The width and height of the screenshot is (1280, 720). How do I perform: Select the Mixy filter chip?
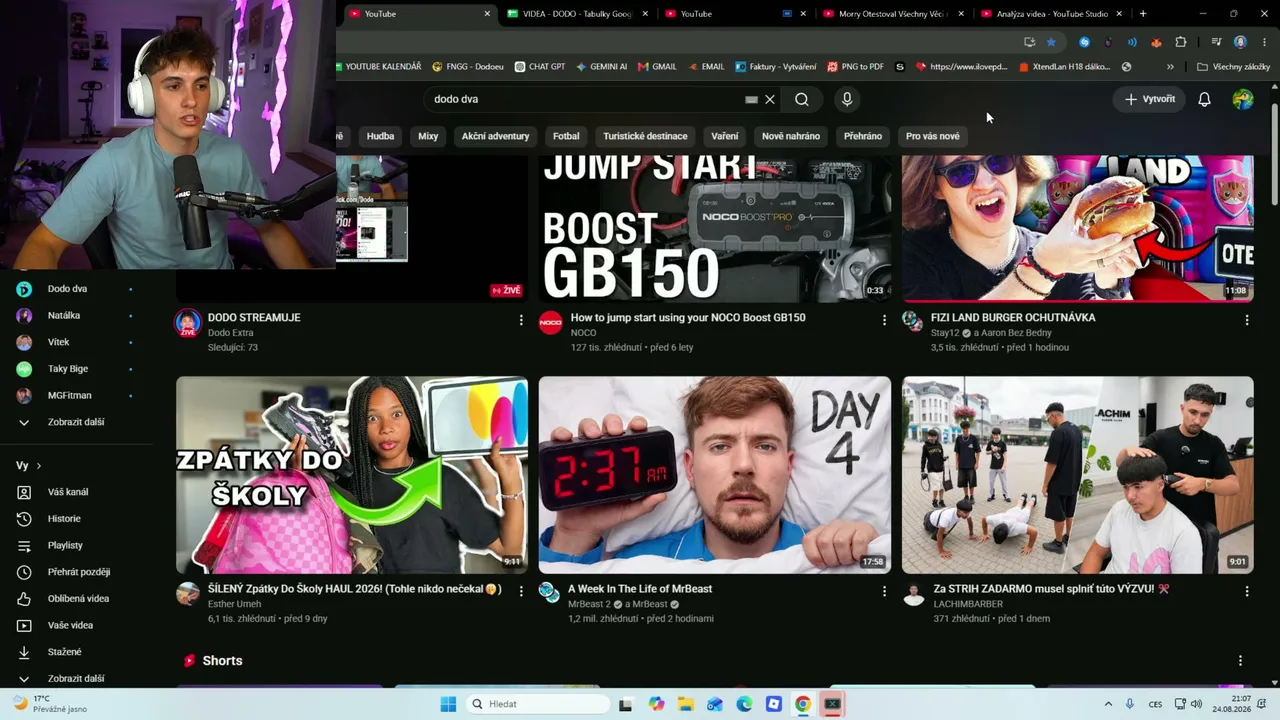coord(428,136)
